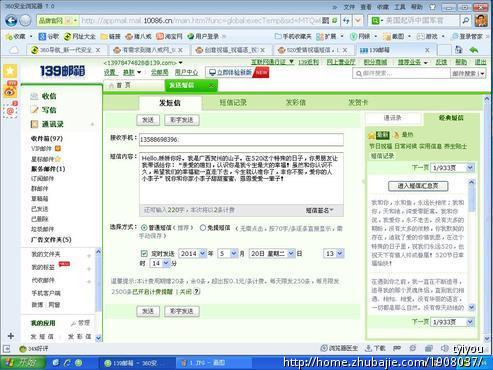Click the 最热 flame icon
The image size is (493, 370).
397,135
